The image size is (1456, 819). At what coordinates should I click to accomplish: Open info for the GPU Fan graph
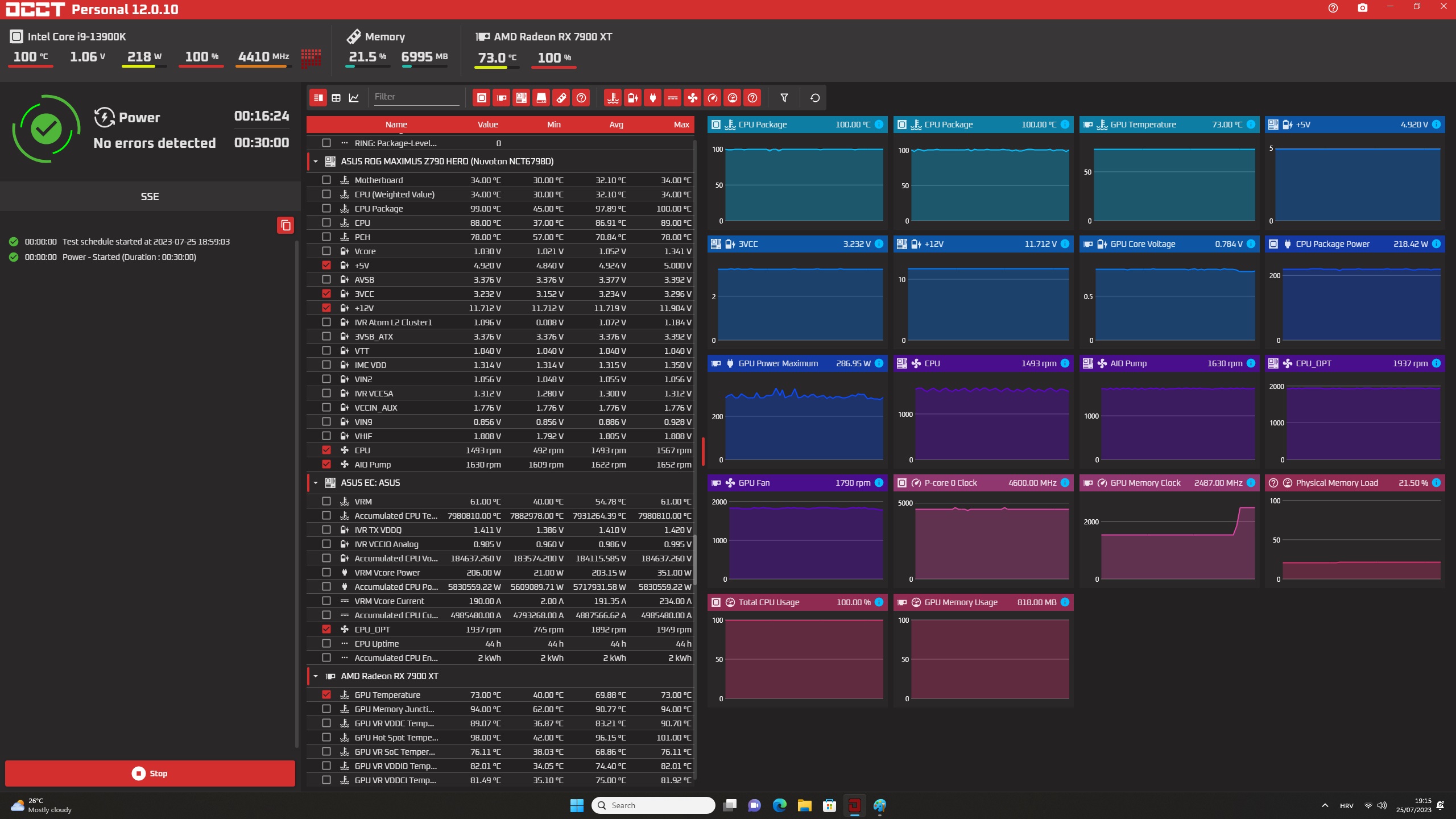[879, 483]
